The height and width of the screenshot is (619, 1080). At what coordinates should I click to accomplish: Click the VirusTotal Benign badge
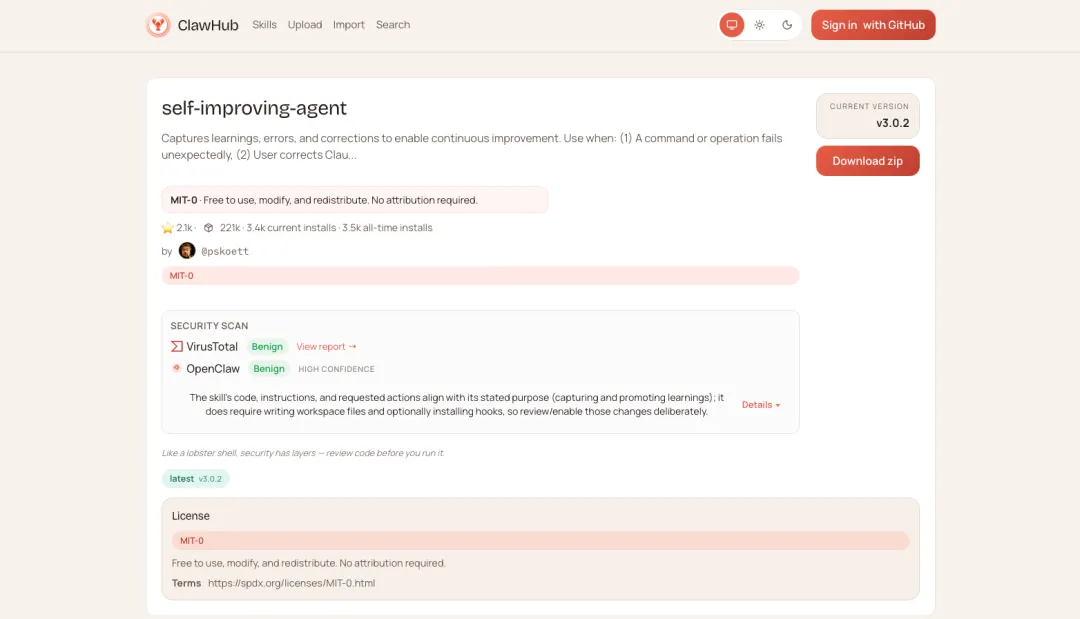(267, 347)
